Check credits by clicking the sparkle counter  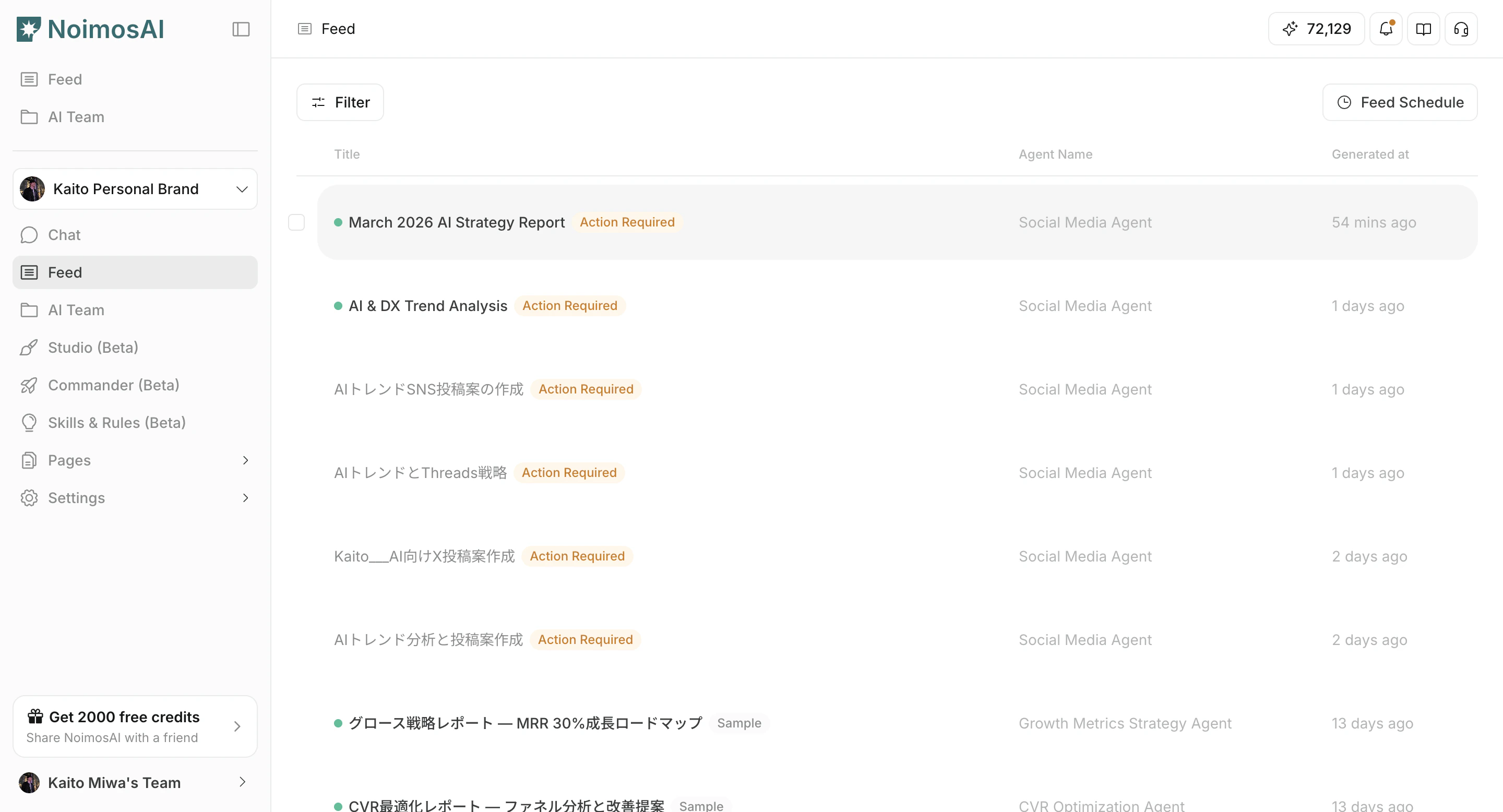click(1315, 28)
